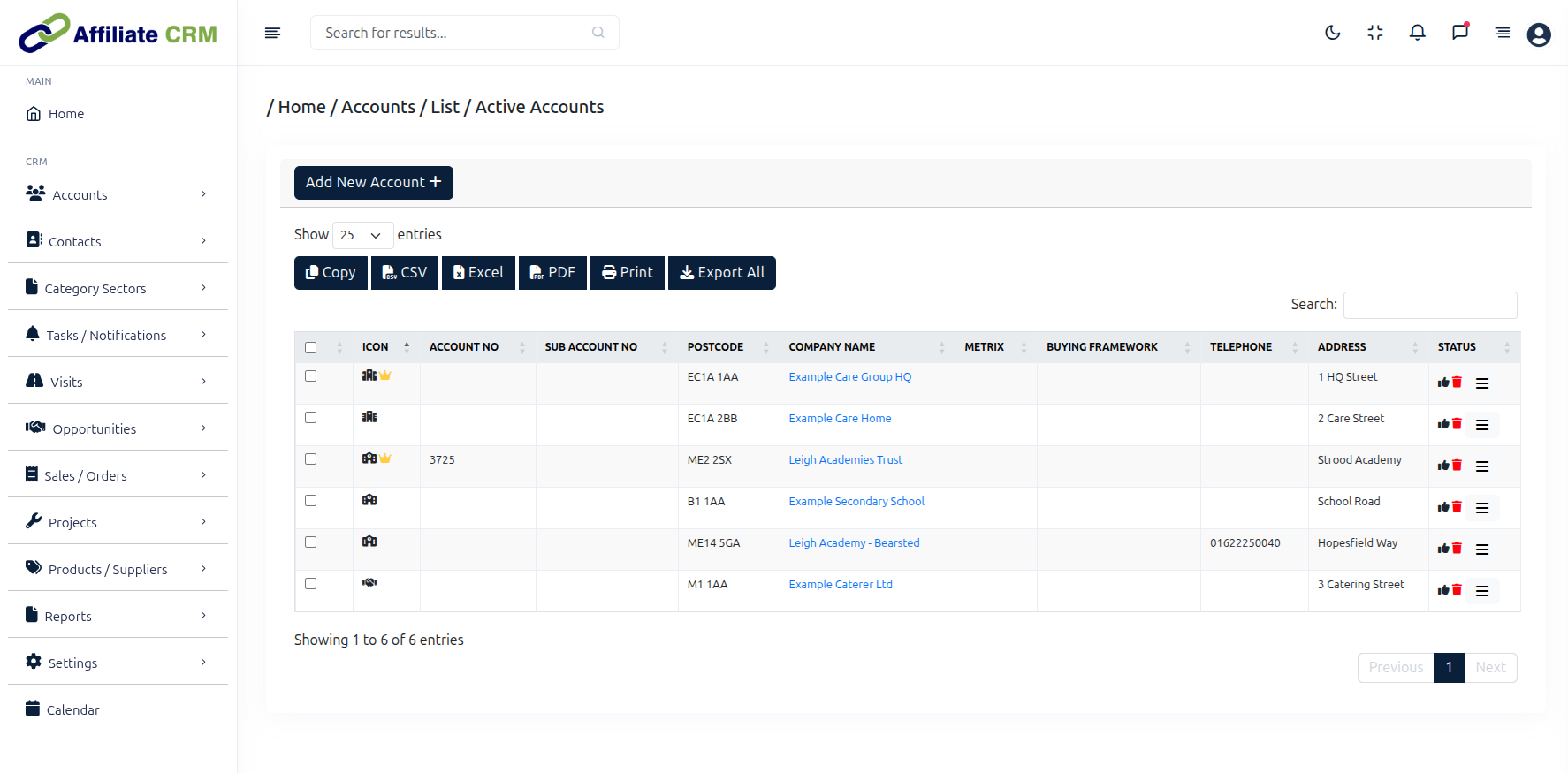This screenshot has width=1568, height=773.
Task: Click thumbs-up icon for Example Care Home
Action: click(x=1443, y=424)
